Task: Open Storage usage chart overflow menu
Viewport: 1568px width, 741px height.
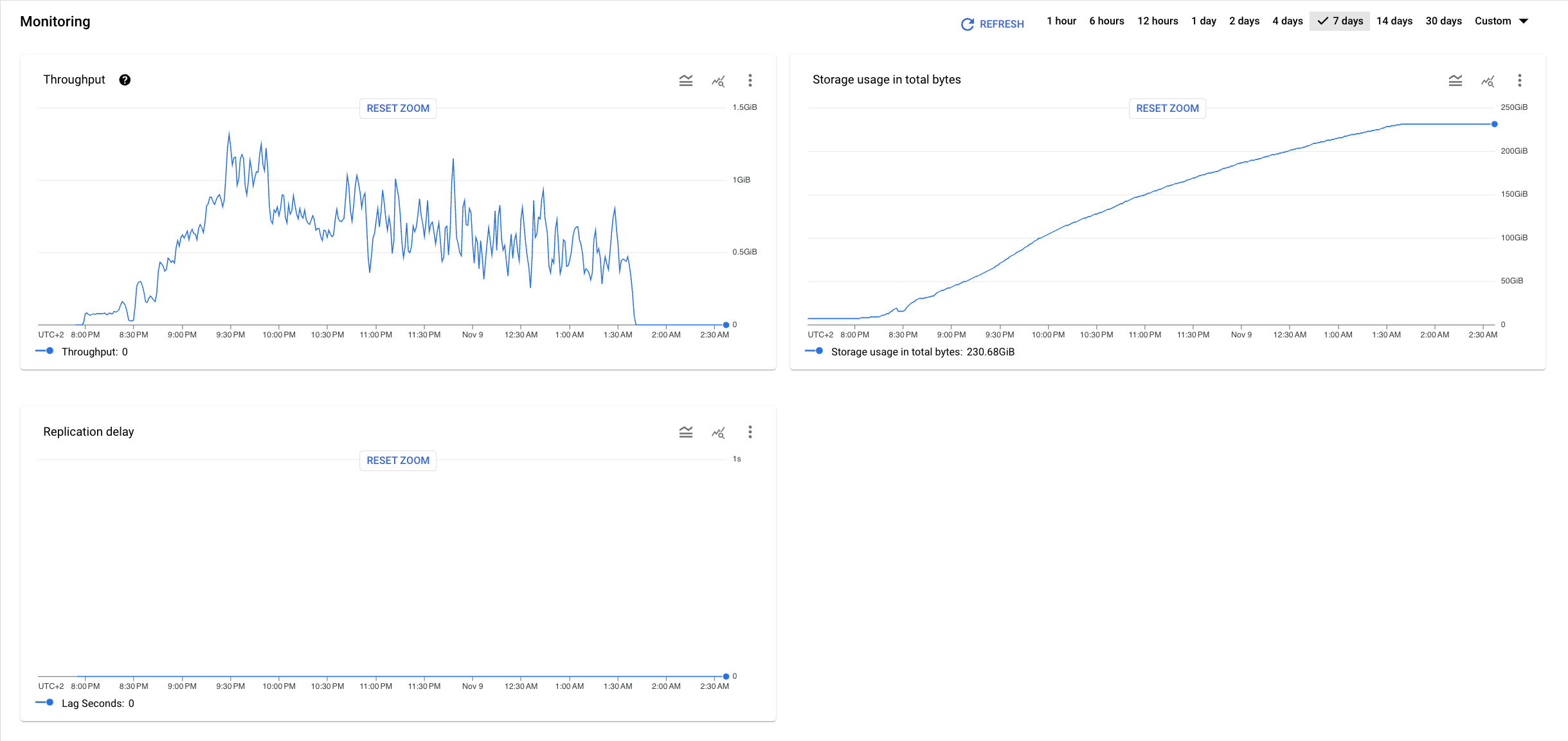Action: 1520,80
